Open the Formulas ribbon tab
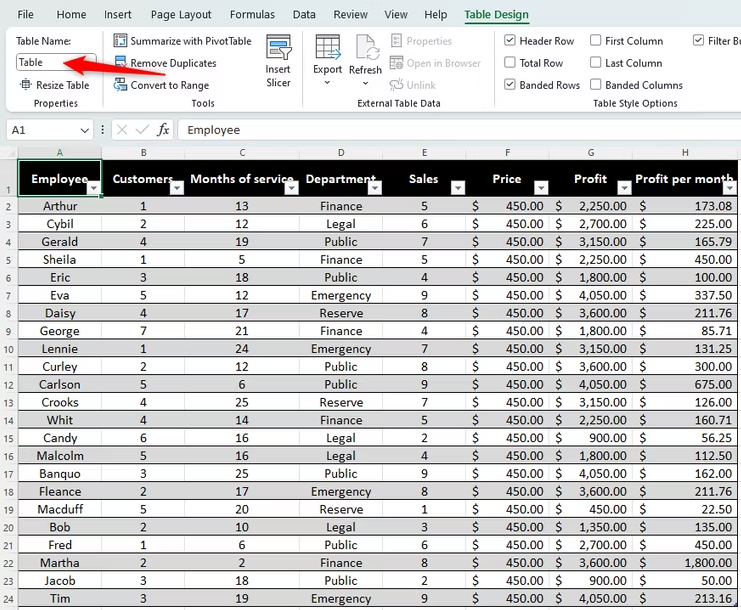 pyautogui.click(x=252, y=15)
